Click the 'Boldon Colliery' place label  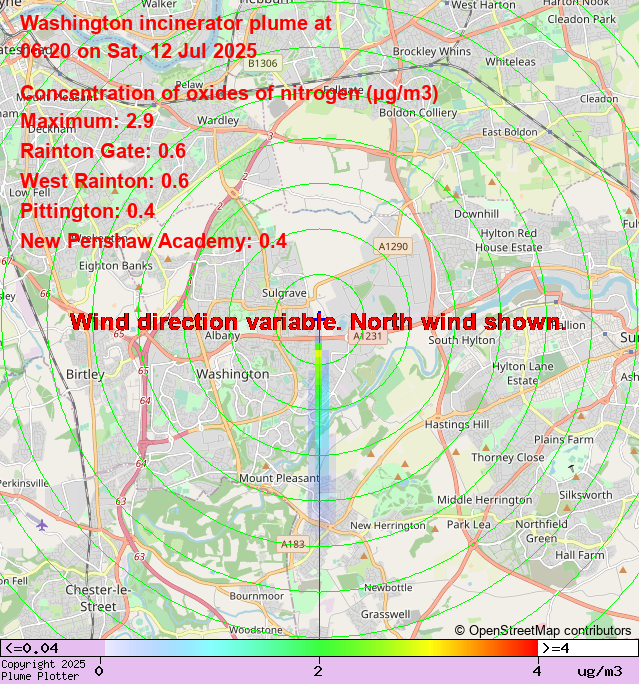pos(418,113)
